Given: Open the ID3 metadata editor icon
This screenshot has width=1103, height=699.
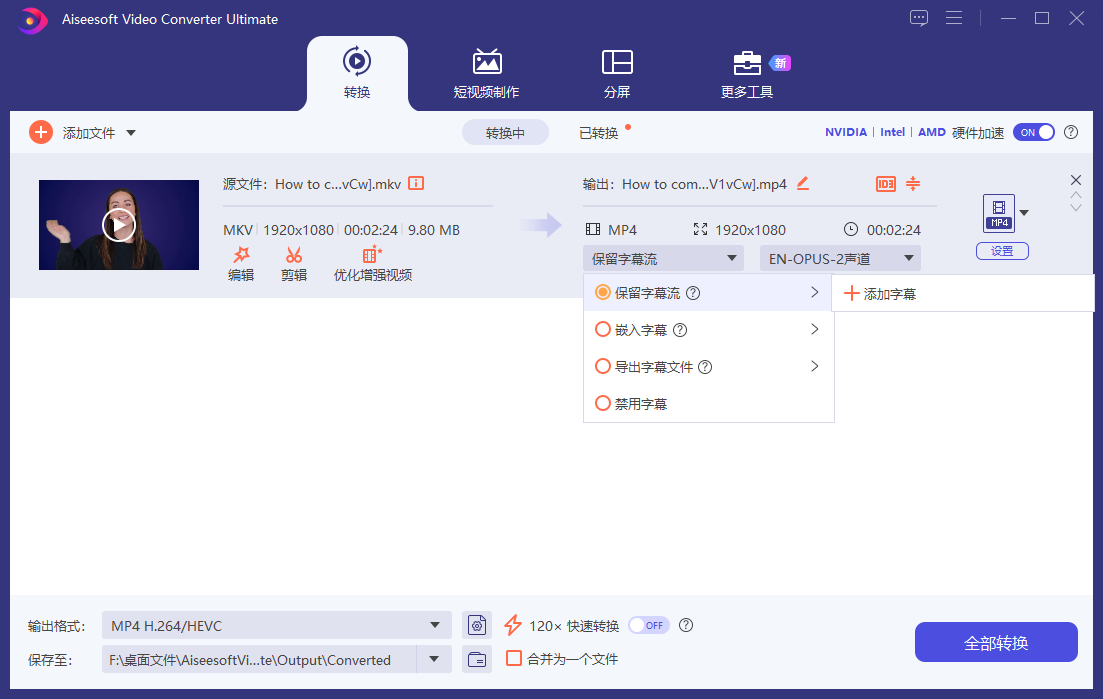Looking at the screenshot, I should (x=886, y=184).
